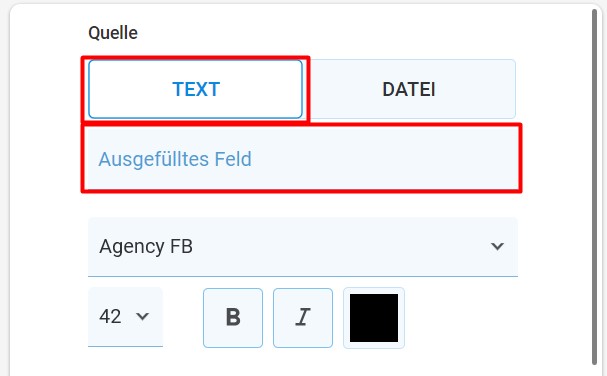Open the Agency FB font dropdown
This screenshot has height=376, width=607.
pyautogui.click(x=303, y=247)
